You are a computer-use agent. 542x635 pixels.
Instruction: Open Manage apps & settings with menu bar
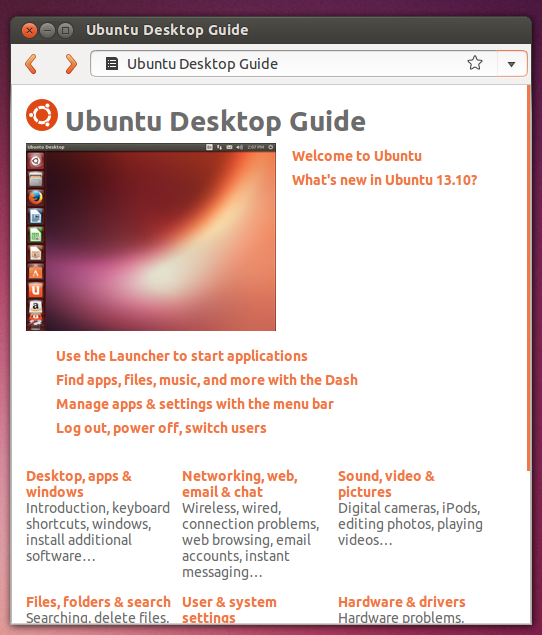pyautogui.click(x=194, y=404)
